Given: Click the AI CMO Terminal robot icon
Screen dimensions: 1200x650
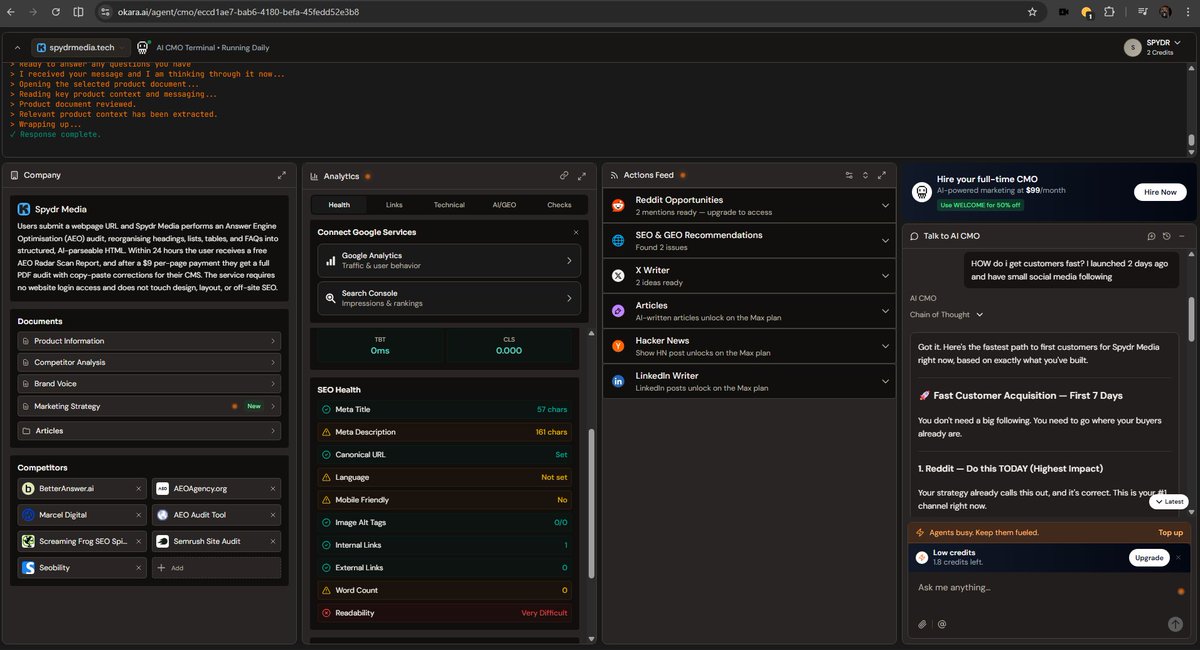Looking at the screenshot, I should [143, 47].
